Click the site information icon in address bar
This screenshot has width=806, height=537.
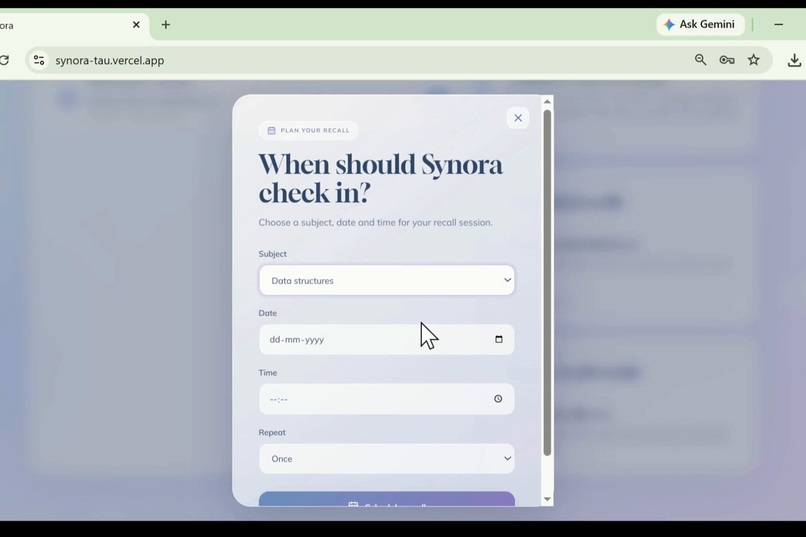(x=39, y=60)
